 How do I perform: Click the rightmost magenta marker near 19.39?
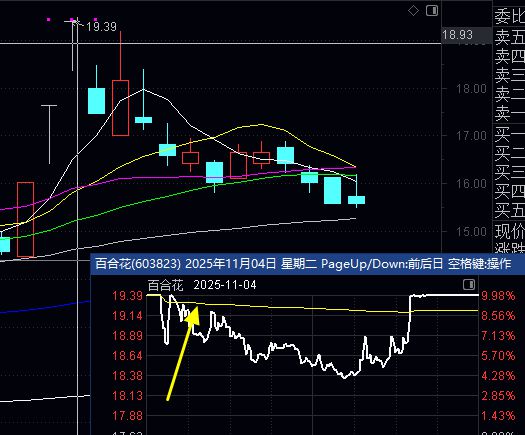pos(96,20)
